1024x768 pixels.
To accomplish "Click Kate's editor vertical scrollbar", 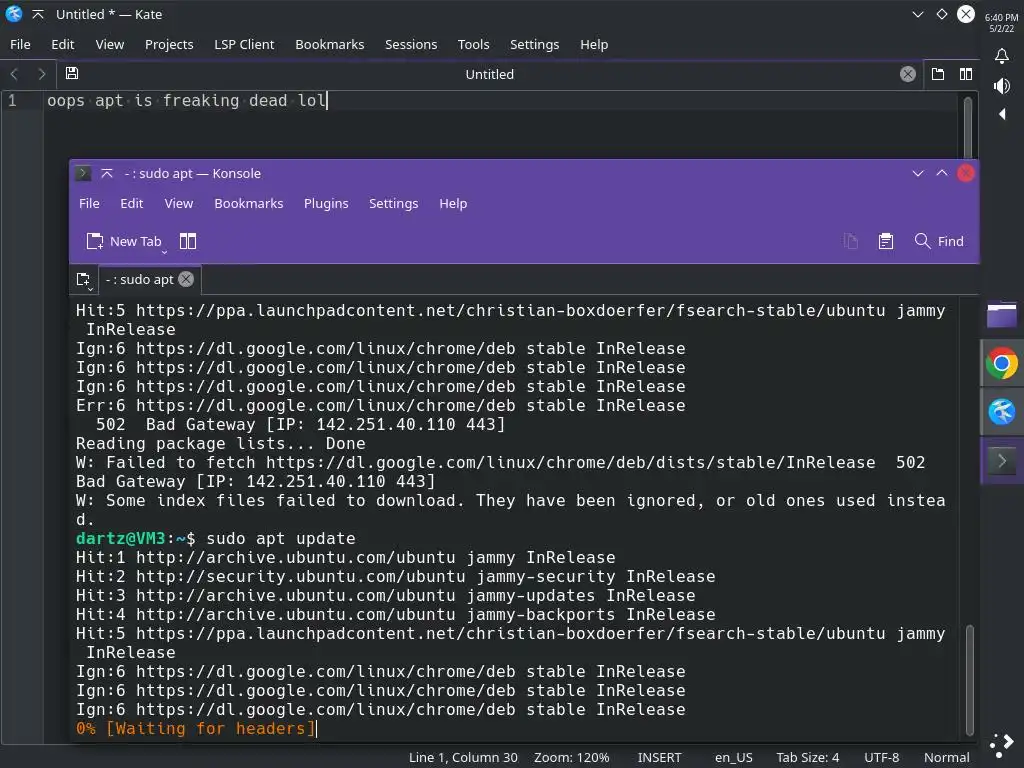I will pyautogui.click(x=968, y=127).
